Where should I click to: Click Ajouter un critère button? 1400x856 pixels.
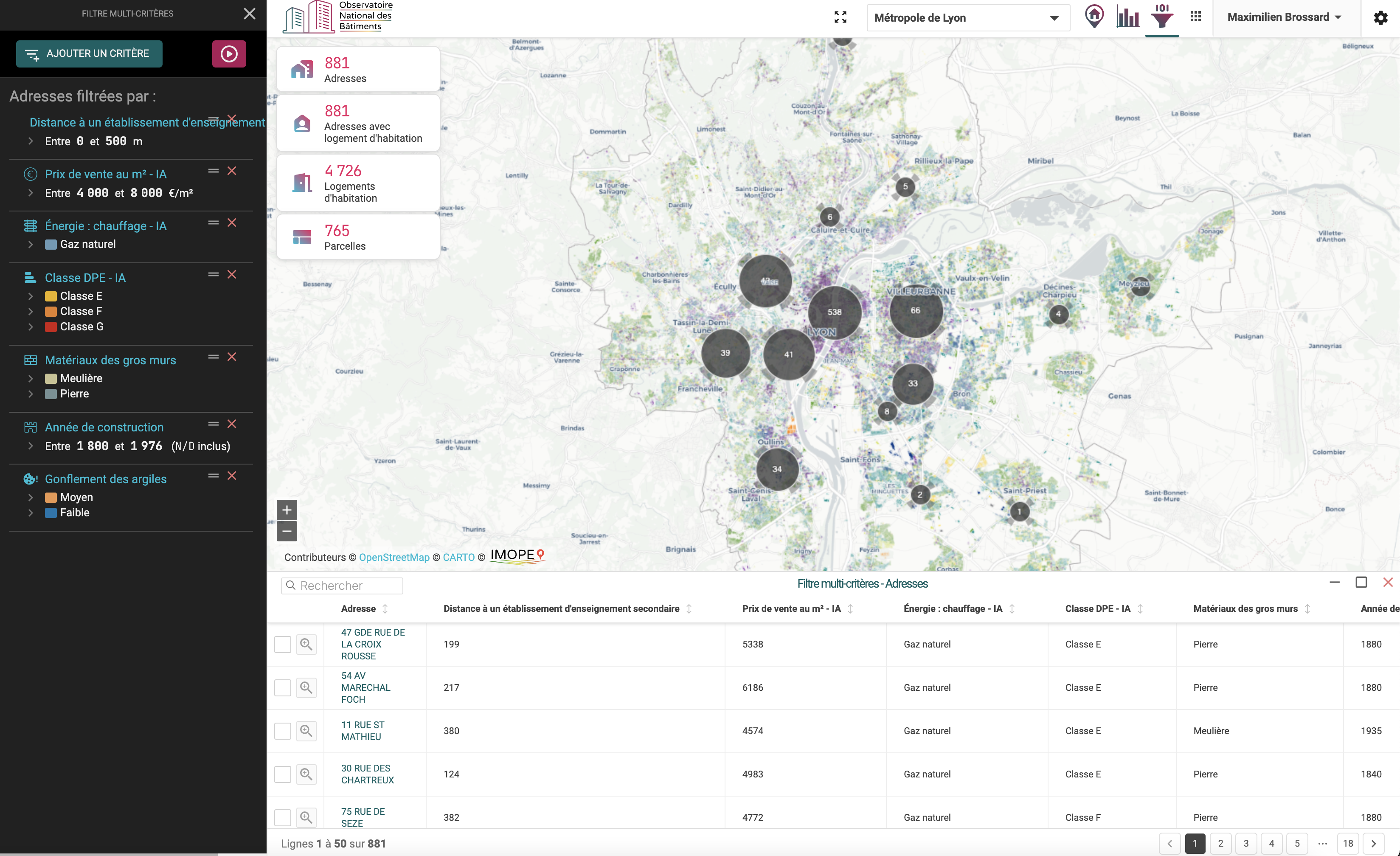point(89,53)
